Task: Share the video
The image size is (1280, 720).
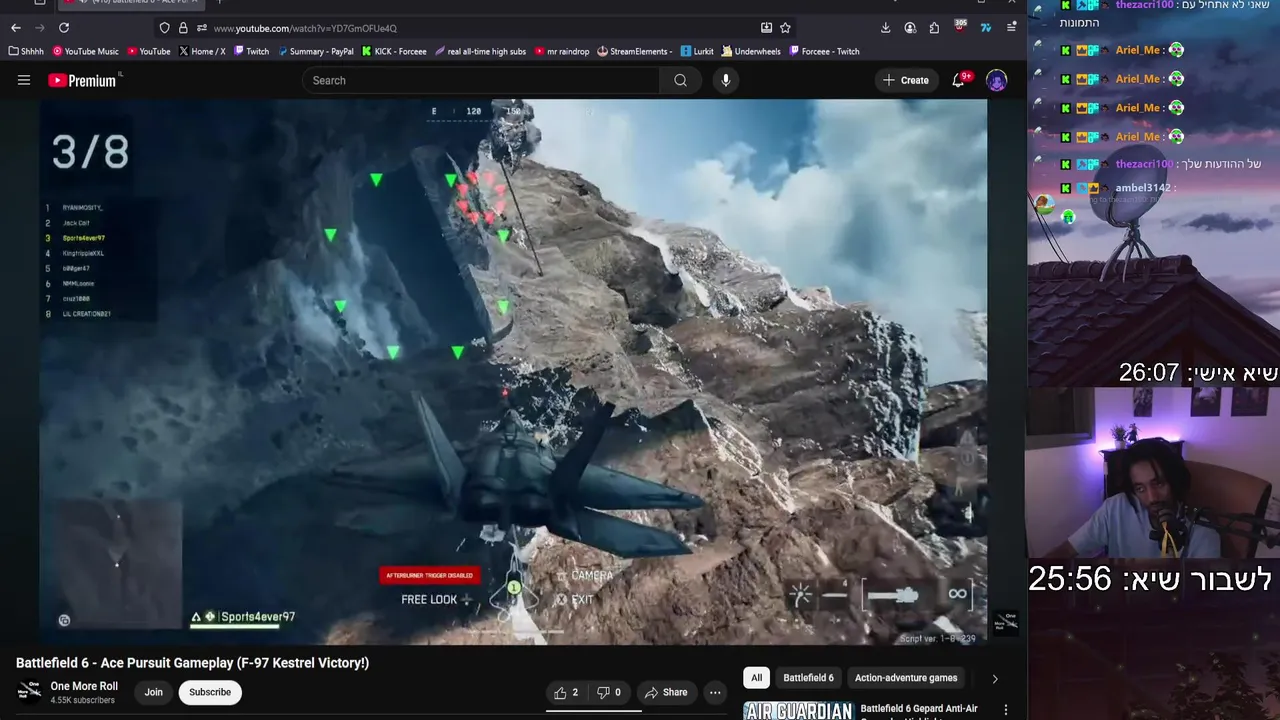Action: coord(666,692)
